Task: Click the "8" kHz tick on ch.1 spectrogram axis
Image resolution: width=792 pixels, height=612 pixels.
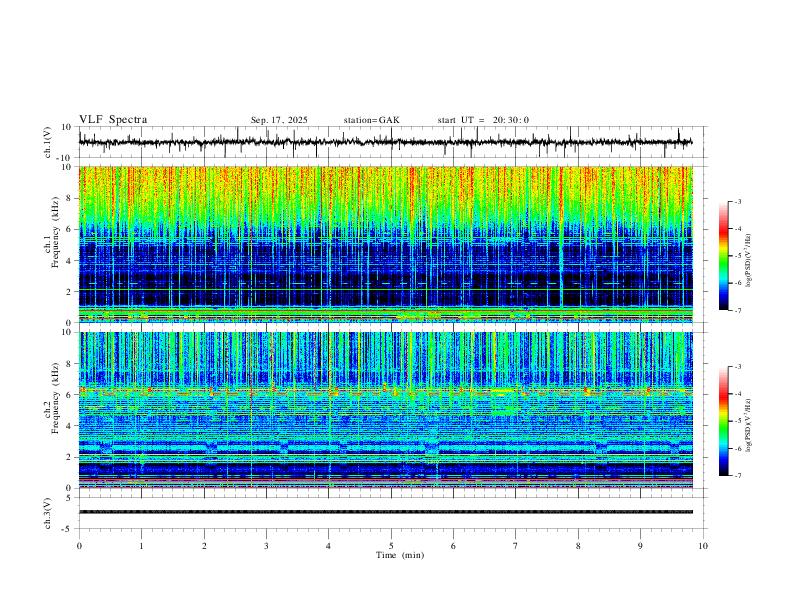Action: [70, 198]
